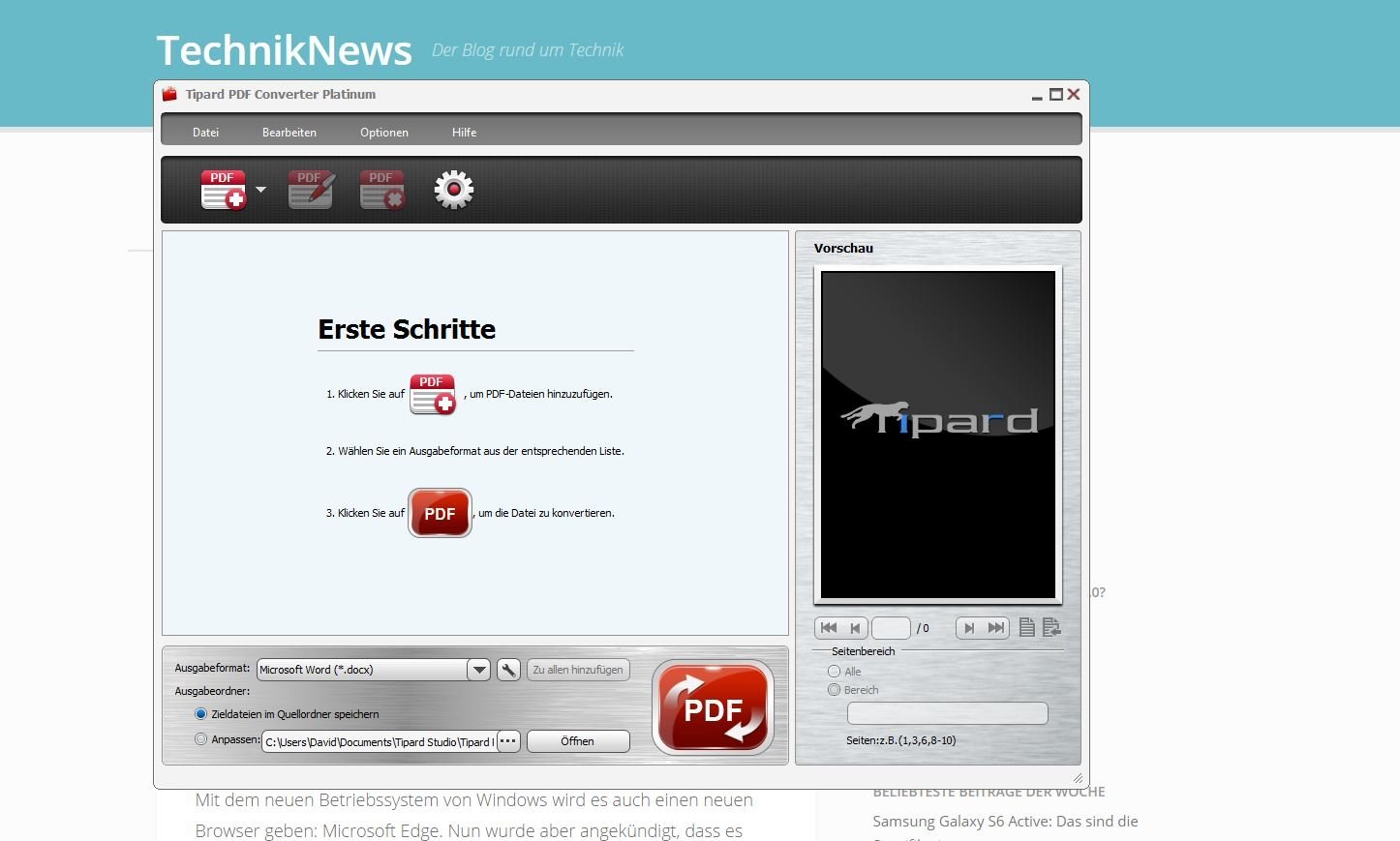The image size is (1400, 841).
Task: Select the Alle page range option
Action: (x=834, y=672)
